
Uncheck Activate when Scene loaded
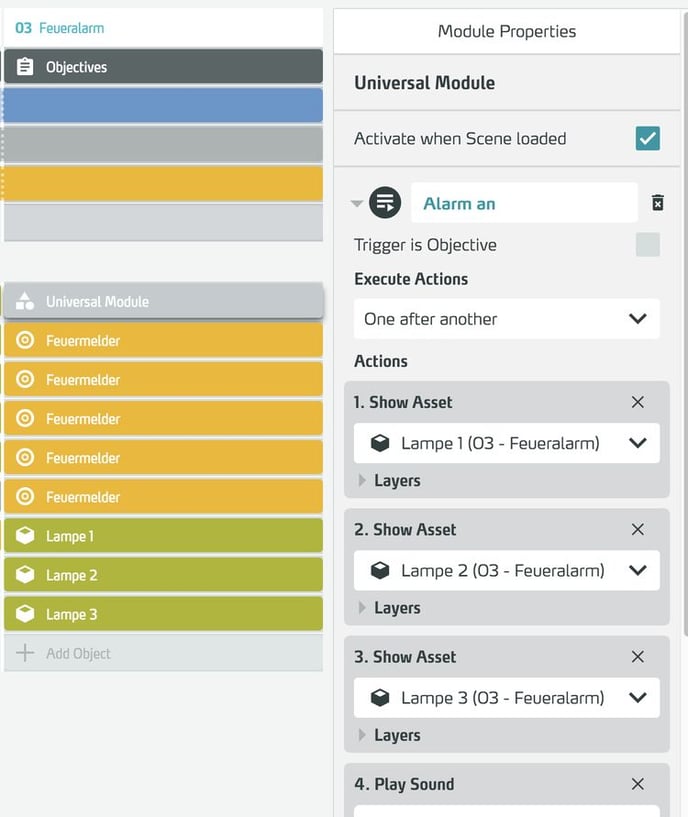(x=647, y=139)
